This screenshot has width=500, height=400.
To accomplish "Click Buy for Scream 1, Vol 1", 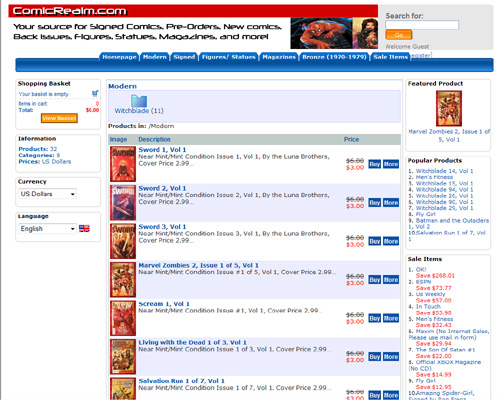I will point(374,318).
